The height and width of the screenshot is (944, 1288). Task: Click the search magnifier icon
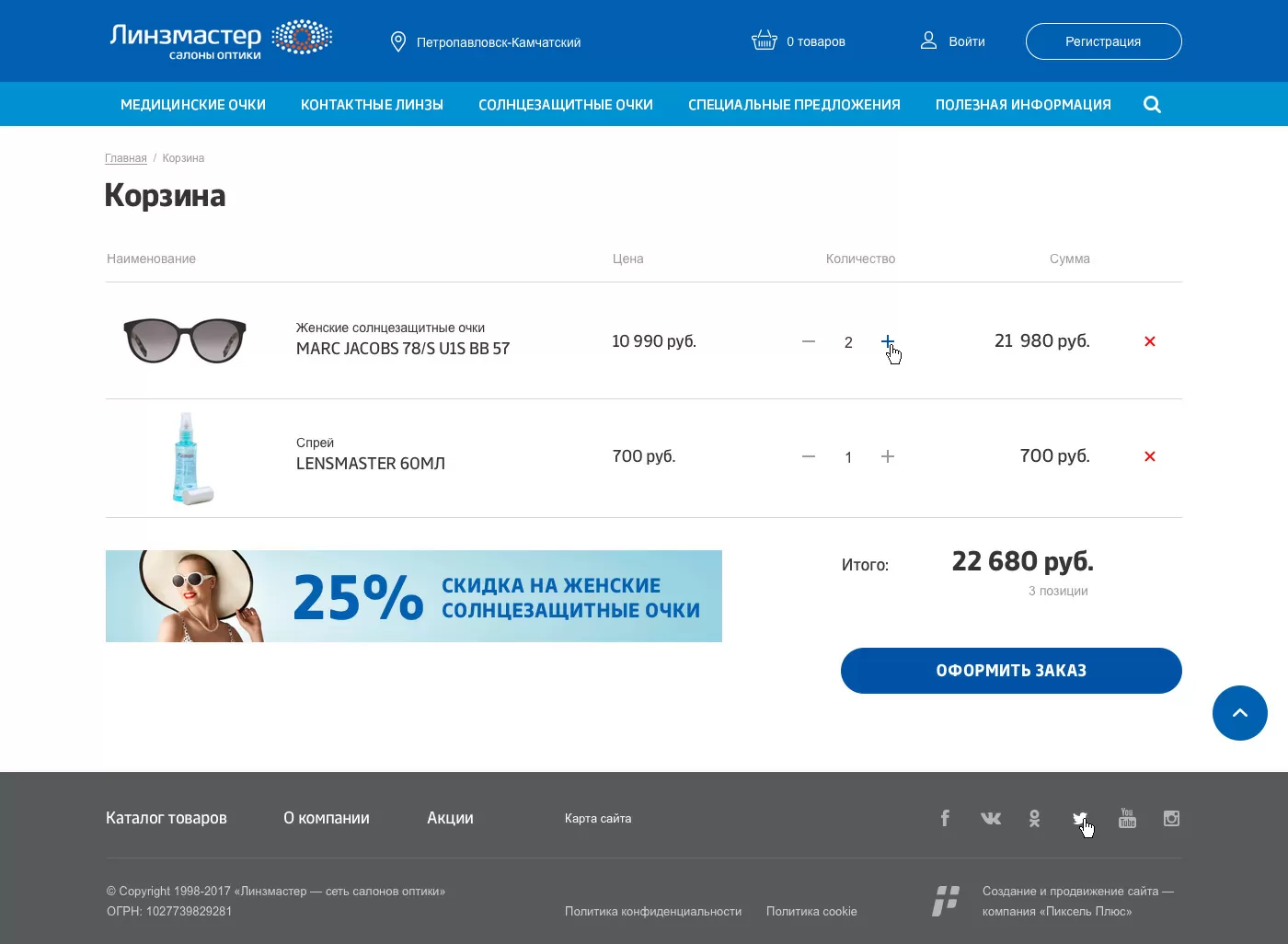point(1152,105)
